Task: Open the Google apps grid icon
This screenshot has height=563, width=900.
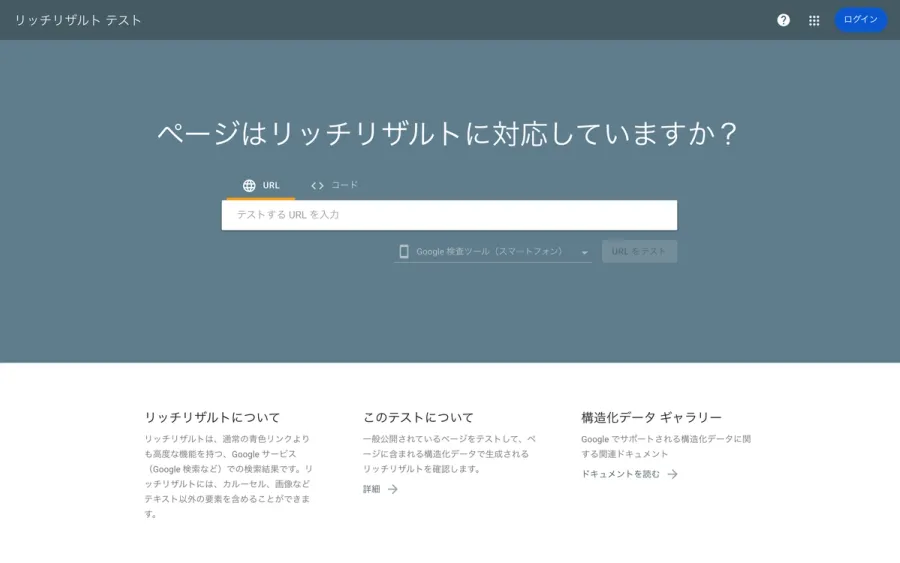Action: click(813, 20)
